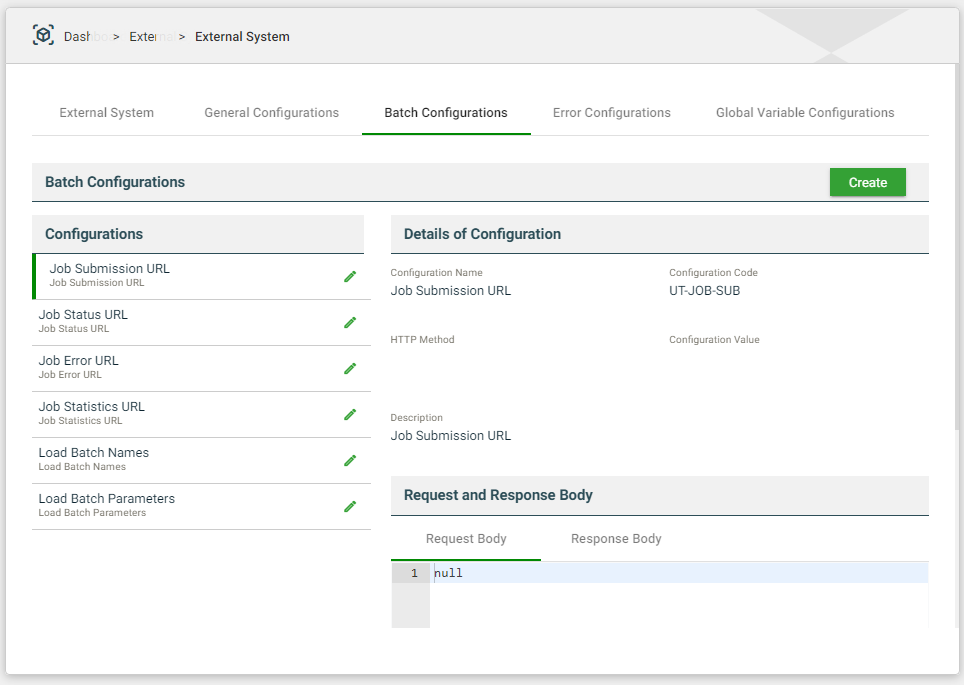Select the Request Body tab

coord(466,539)
